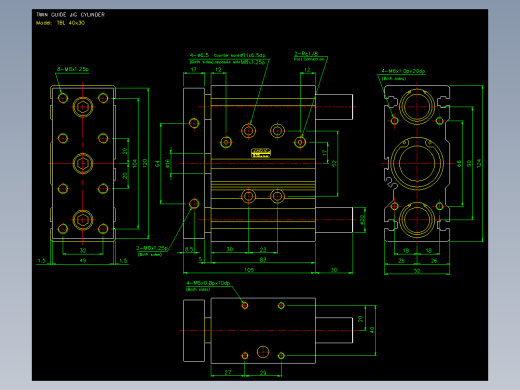Click the '104' dimension on left view
The height and width of the screenshot is (390, 520).
(135, 163)
